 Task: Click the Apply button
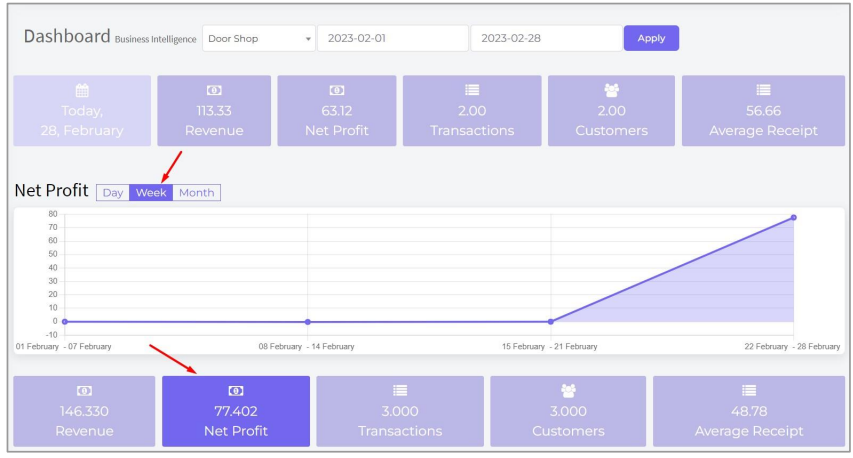point(651,38)
